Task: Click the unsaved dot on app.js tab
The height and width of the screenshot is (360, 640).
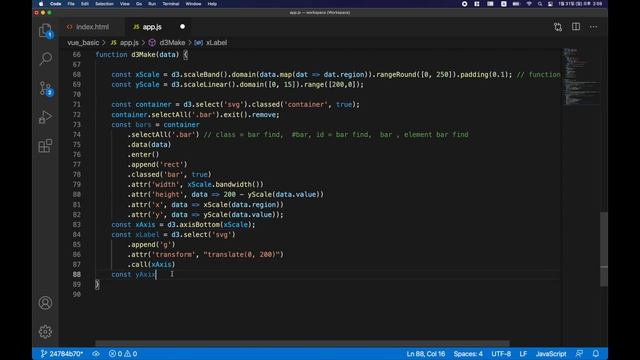Action: coord(182,27)
